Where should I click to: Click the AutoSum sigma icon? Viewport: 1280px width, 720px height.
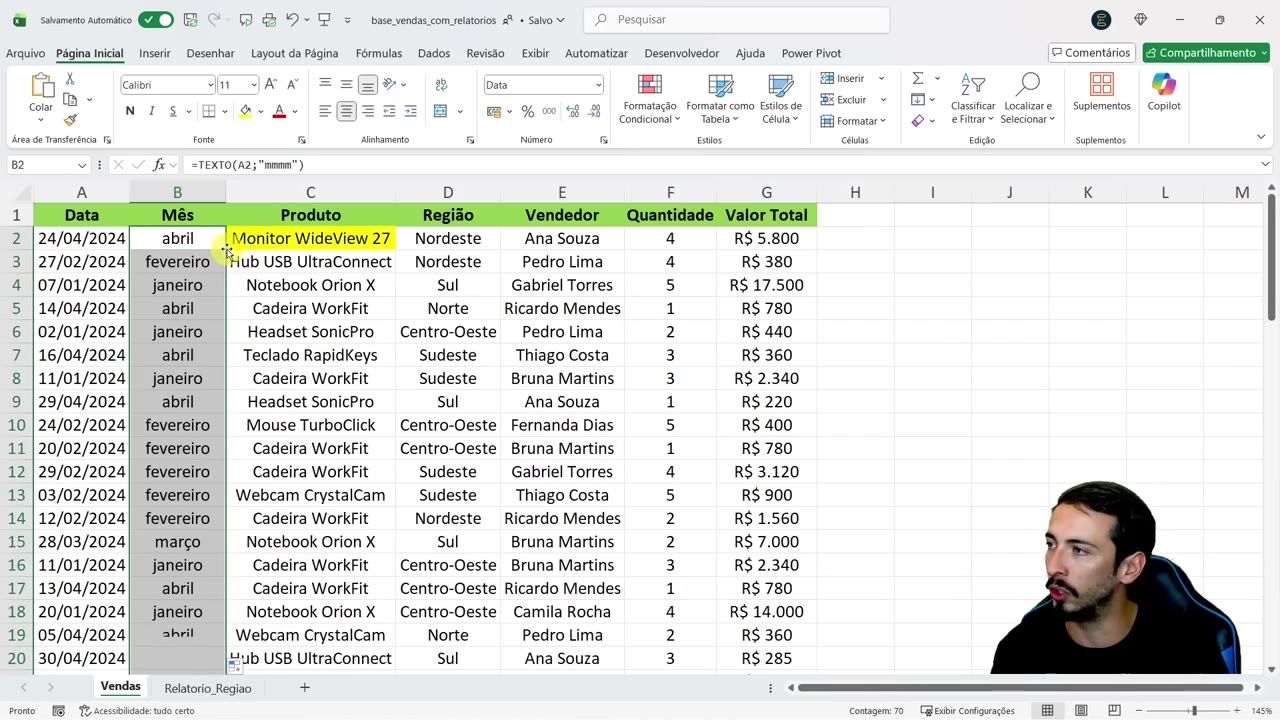tap(918, 78)
